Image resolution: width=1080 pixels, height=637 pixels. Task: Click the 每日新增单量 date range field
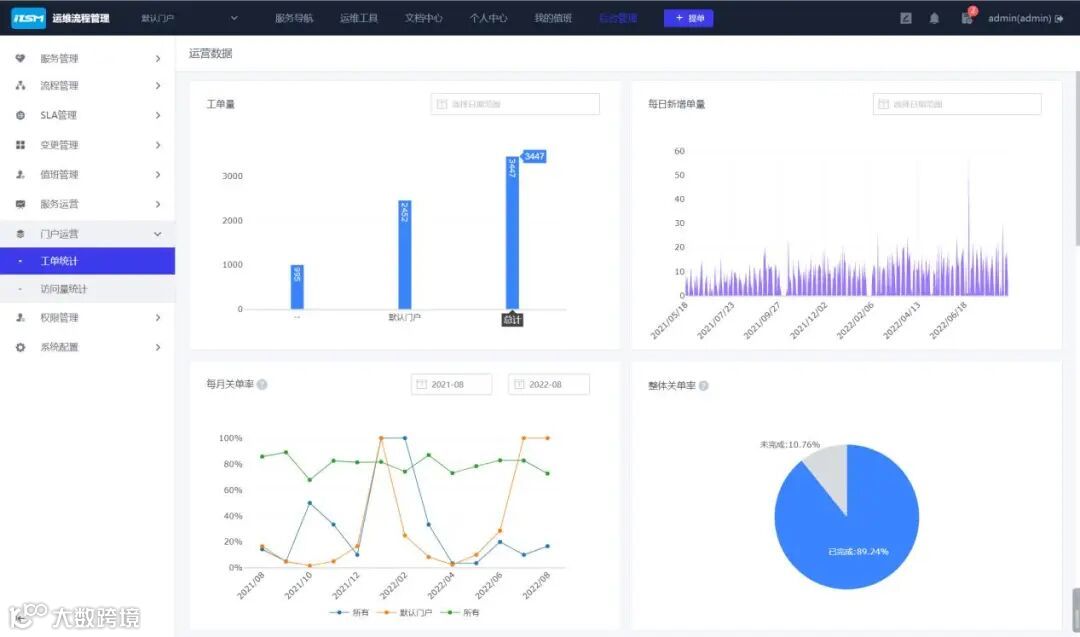957,104
